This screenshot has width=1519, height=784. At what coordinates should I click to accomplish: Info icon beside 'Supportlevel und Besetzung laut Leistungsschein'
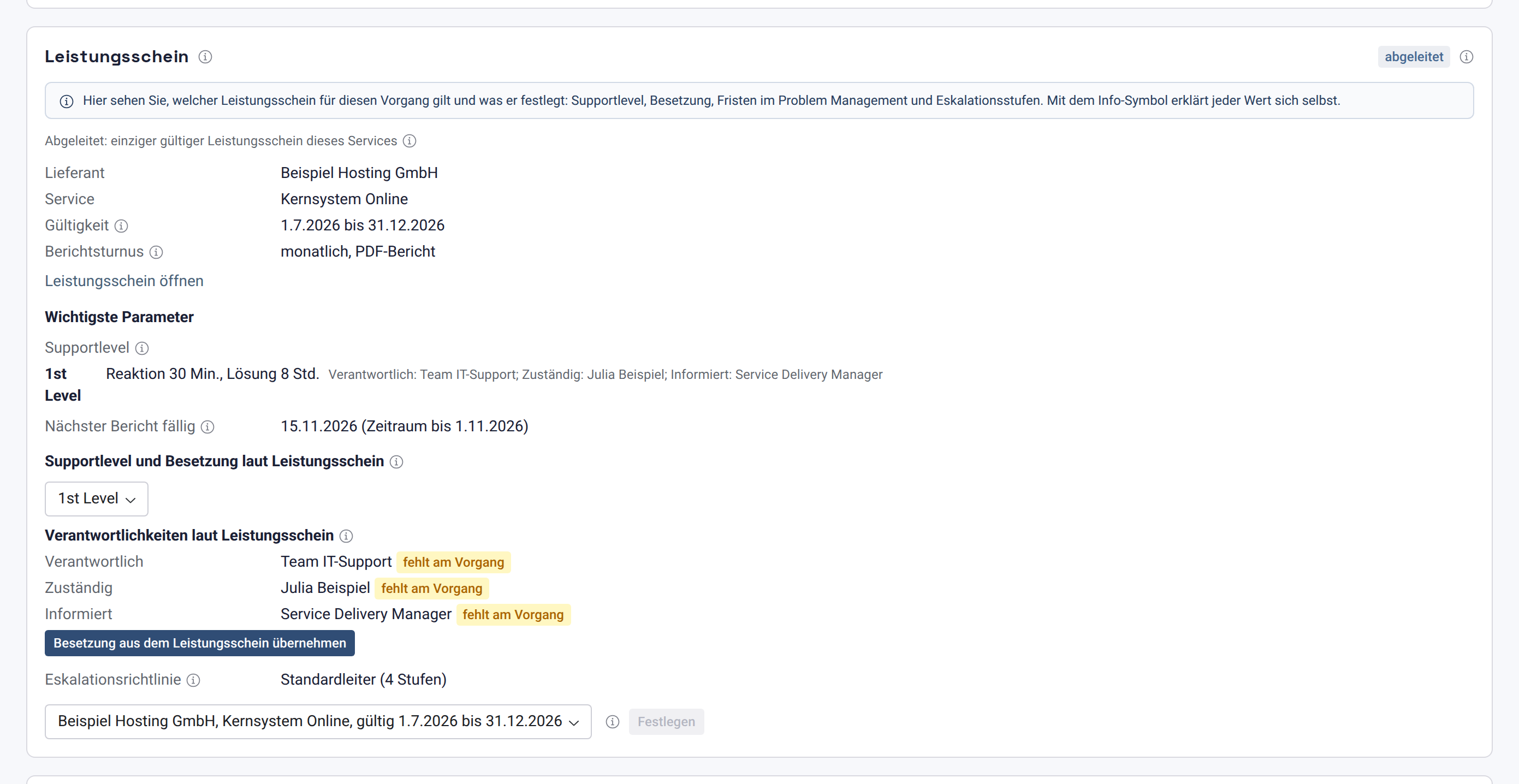396,461
